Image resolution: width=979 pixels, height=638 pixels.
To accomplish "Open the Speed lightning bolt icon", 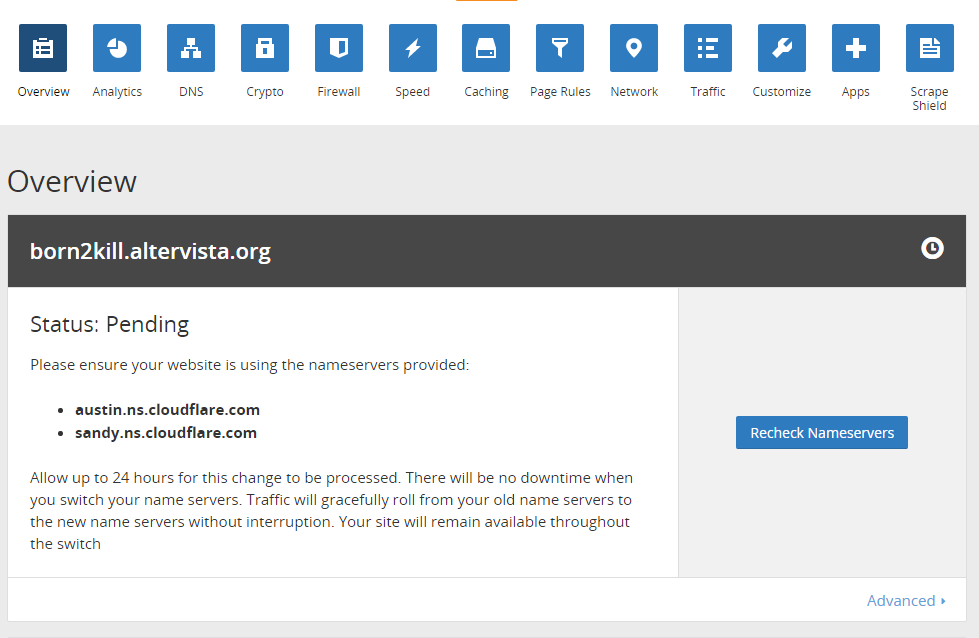I will click(x=413, y=48).
